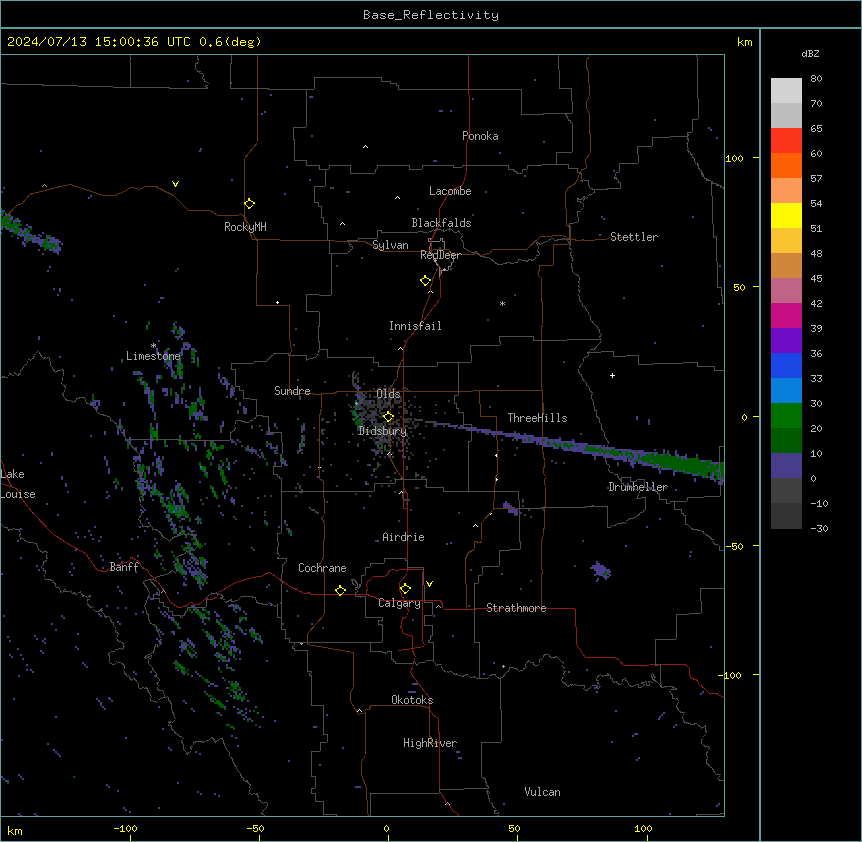Click the yellow diamond marker above Calgary label
Image resolution: width=862 pixels, height=842 pixels.
tap(405, 589)
